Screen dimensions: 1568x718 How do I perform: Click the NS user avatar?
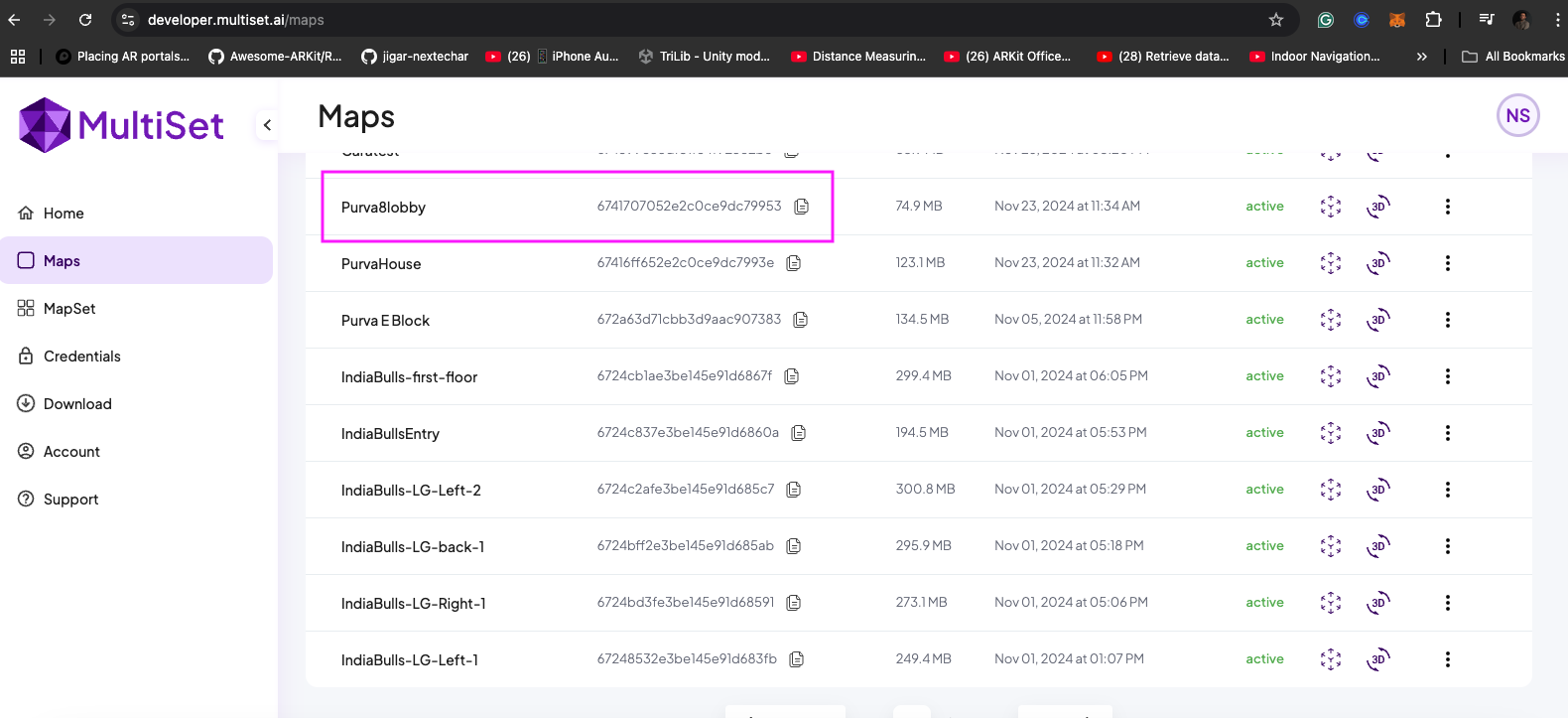[x=1517, y=115]
